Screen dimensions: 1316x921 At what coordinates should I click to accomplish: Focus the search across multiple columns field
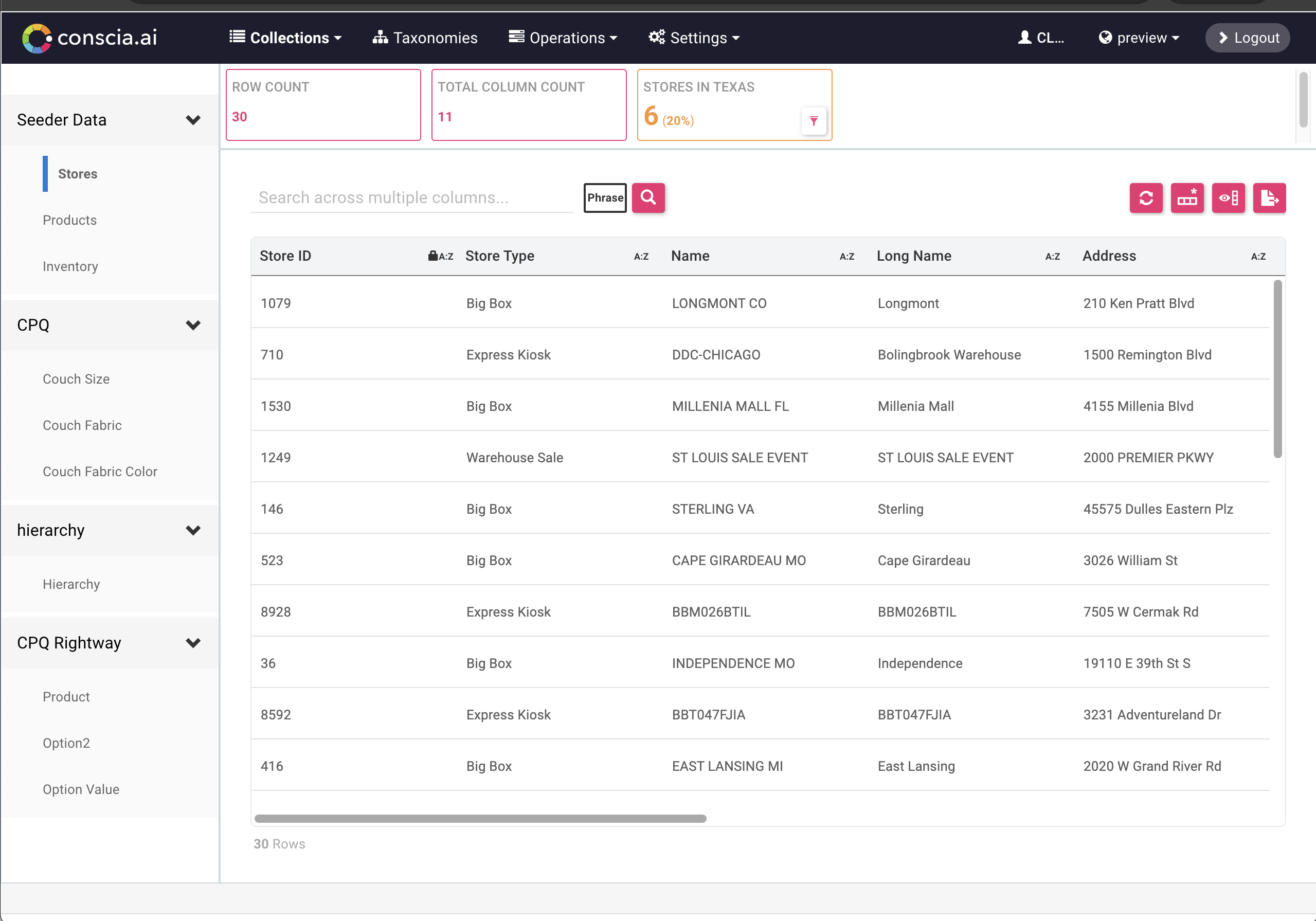click(x=411, y=198)
